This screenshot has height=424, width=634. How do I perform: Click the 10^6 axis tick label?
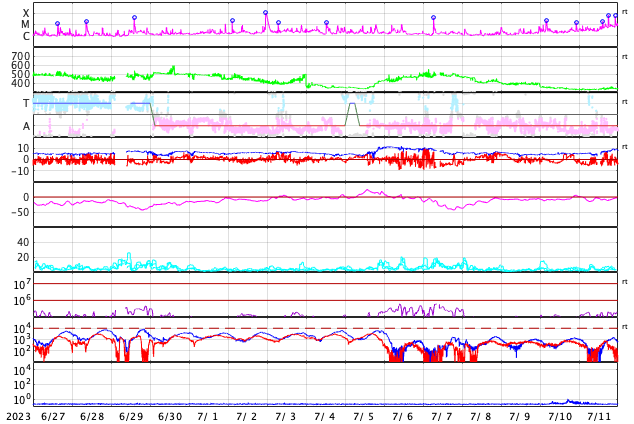click(x=22, y=300)
